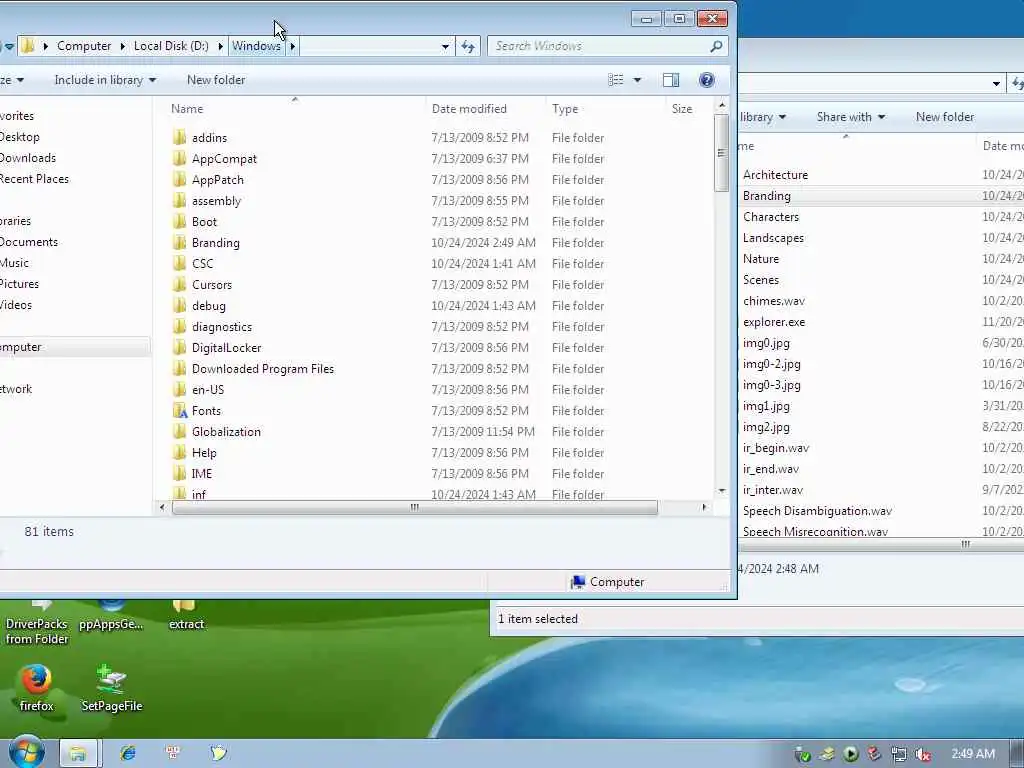
Task: Select the CSC folder icon
Action: [180, 264]
